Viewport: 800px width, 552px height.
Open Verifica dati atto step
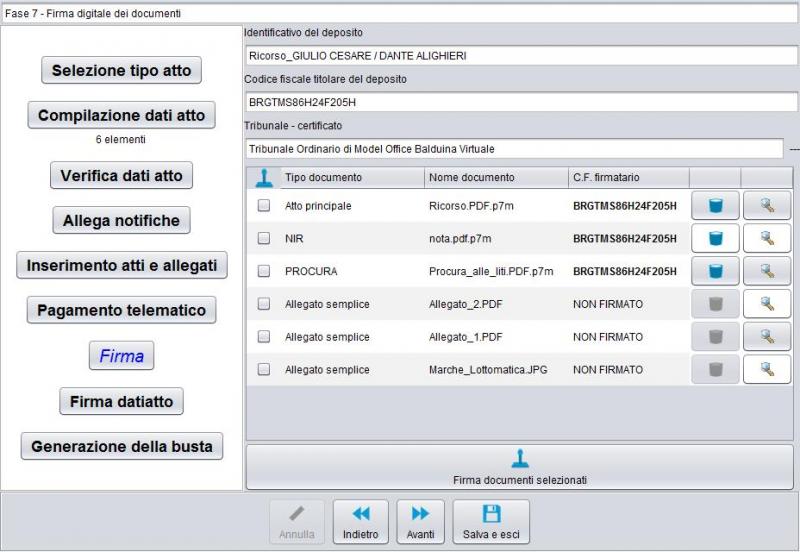point(121,175)
